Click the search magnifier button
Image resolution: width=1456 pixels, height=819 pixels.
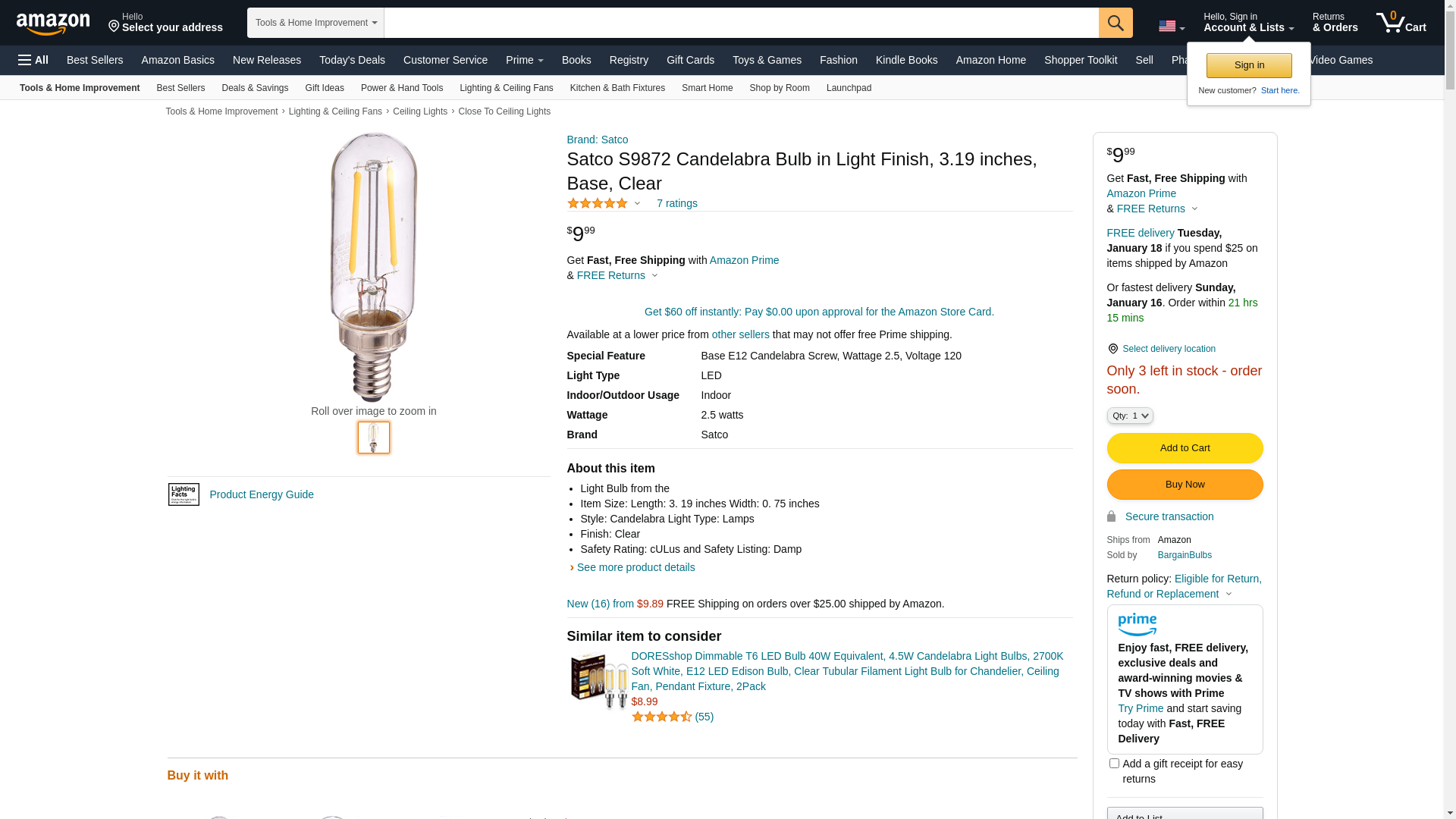(1116, 23)
